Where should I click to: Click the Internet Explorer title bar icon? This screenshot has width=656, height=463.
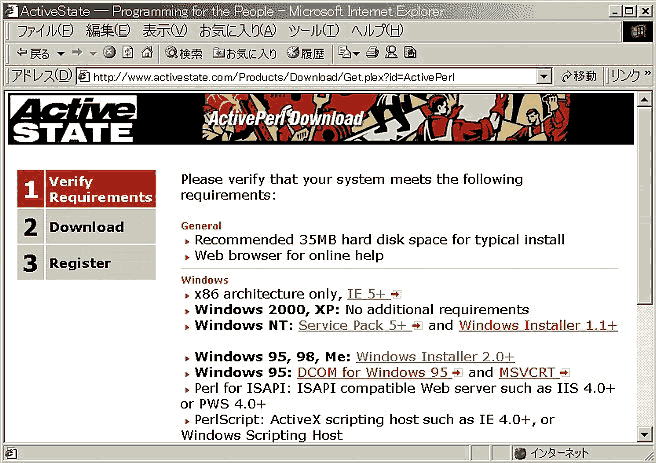[x=11, y=10]
